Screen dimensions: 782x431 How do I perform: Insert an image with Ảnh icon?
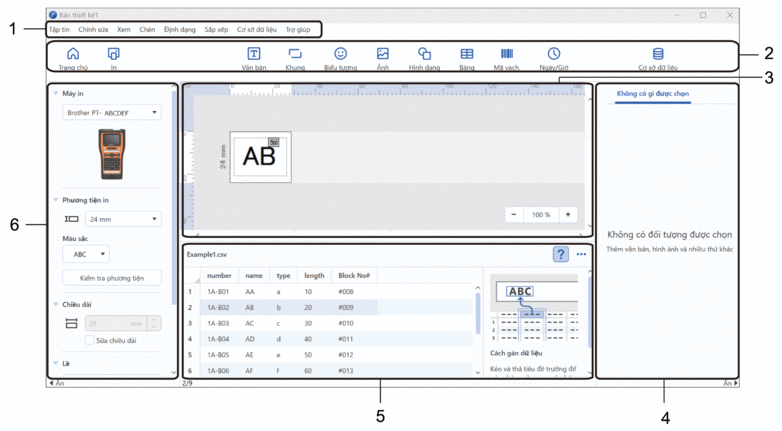(x=382, y=54)
